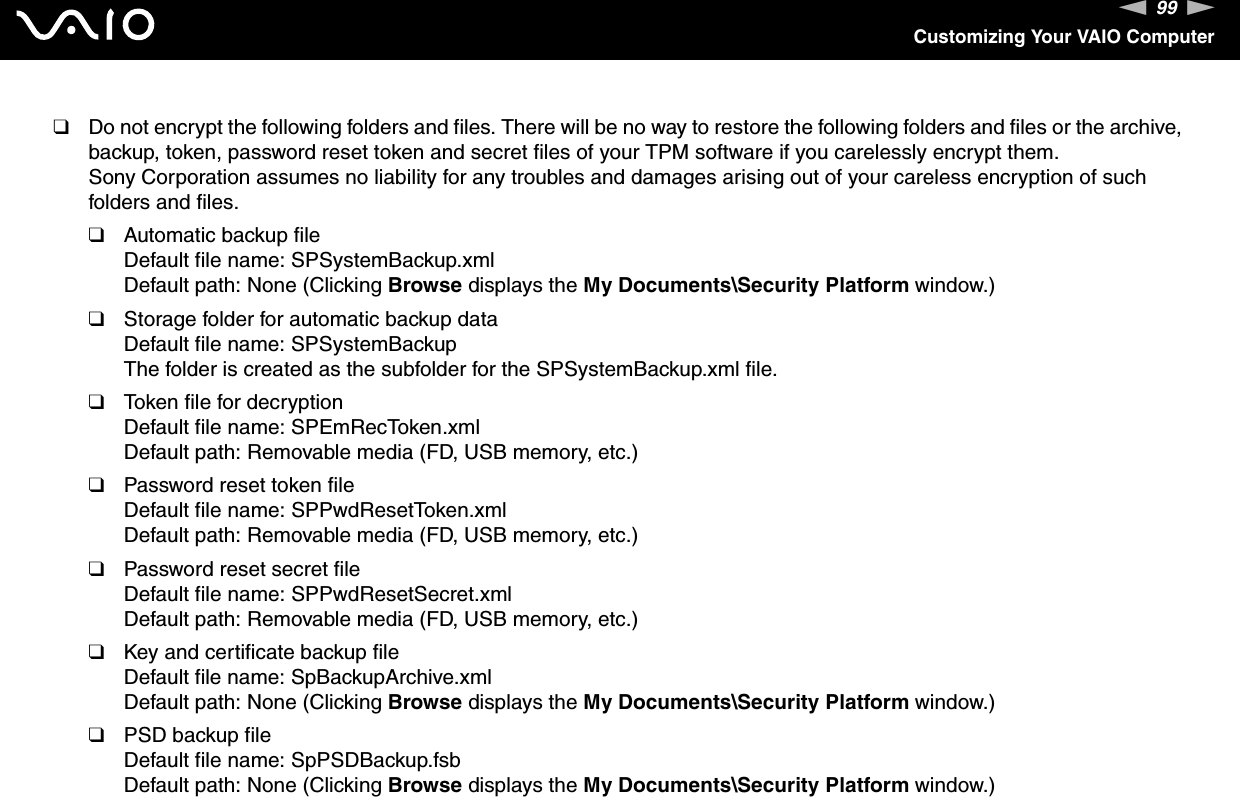1240x797 pixels.
Task: Click bold Browse under PSD backup file
Action: point(424,786)
